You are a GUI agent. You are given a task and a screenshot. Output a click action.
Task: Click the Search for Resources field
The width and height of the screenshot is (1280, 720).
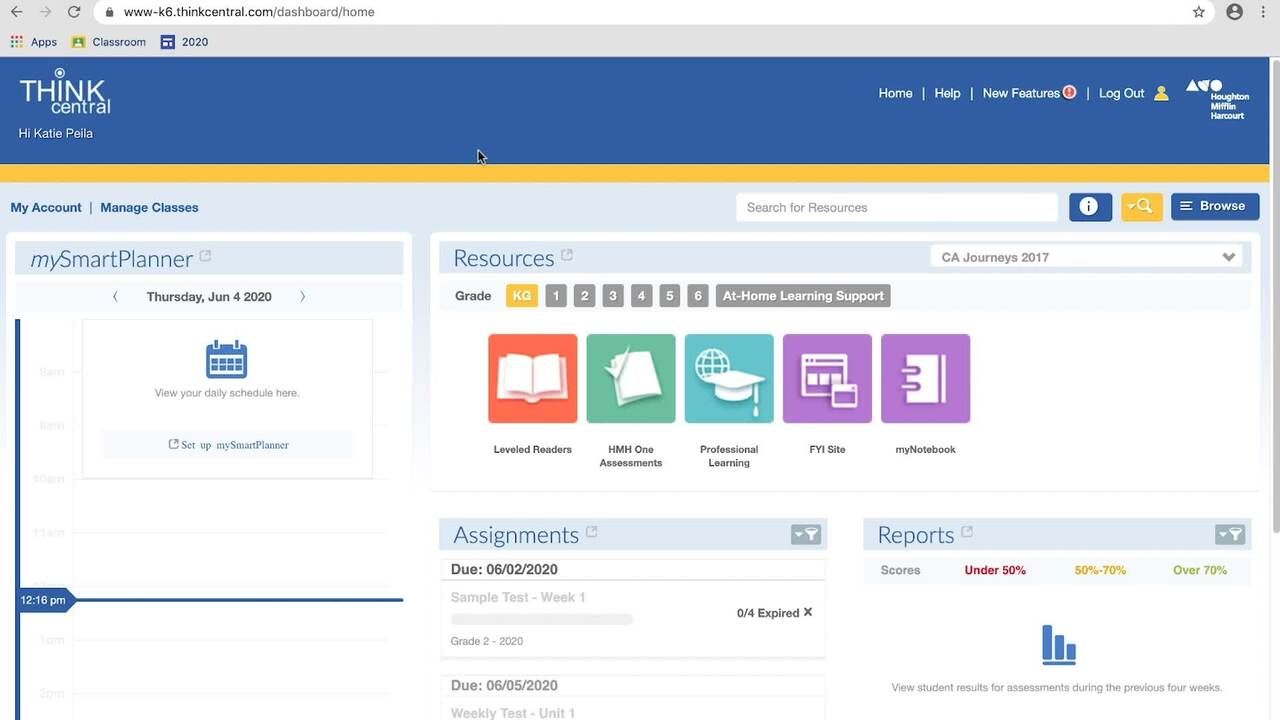897,207
